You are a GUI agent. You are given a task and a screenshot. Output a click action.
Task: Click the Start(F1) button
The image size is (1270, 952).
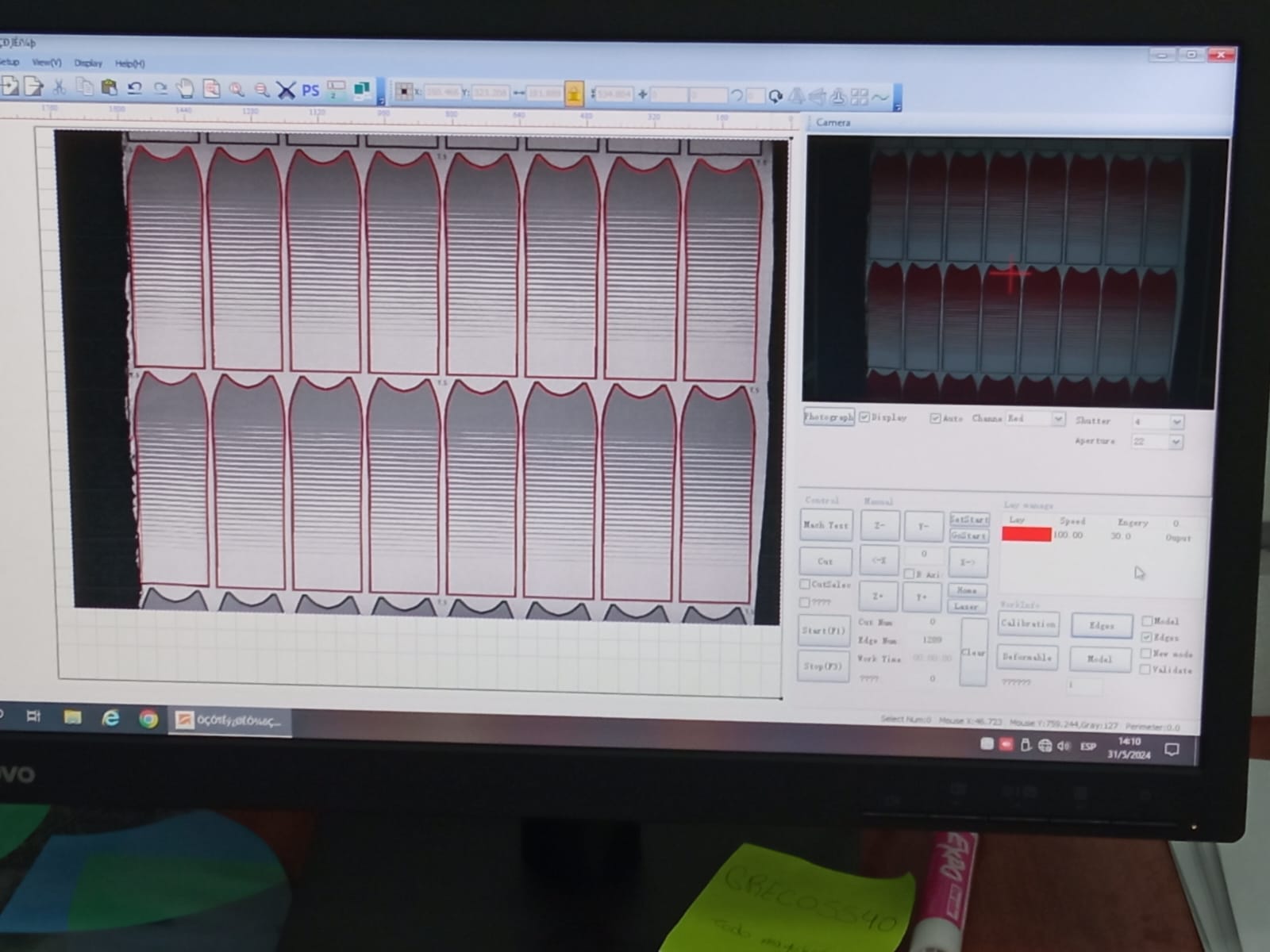coord(823,631)
